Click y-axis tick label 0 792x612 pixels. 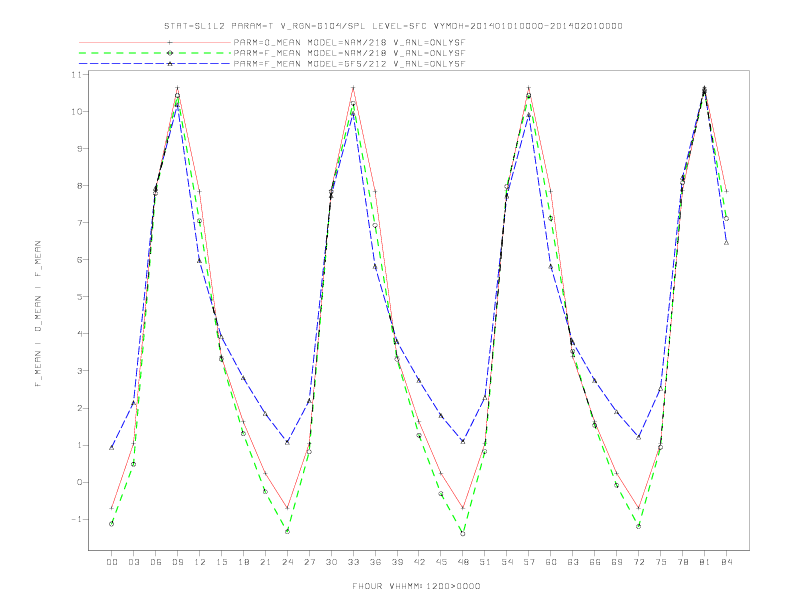(80, 482)
